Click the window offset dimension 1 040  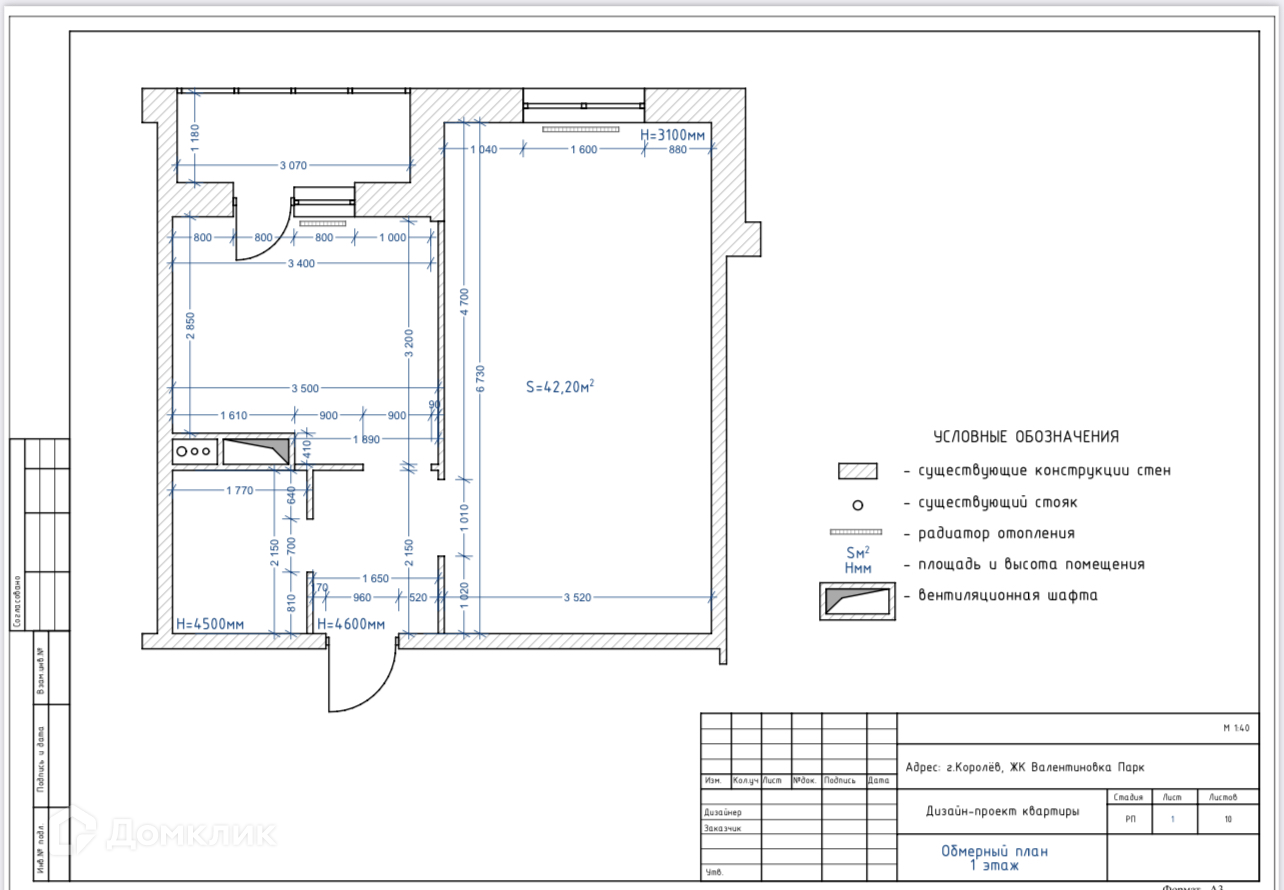pos(483,149)
